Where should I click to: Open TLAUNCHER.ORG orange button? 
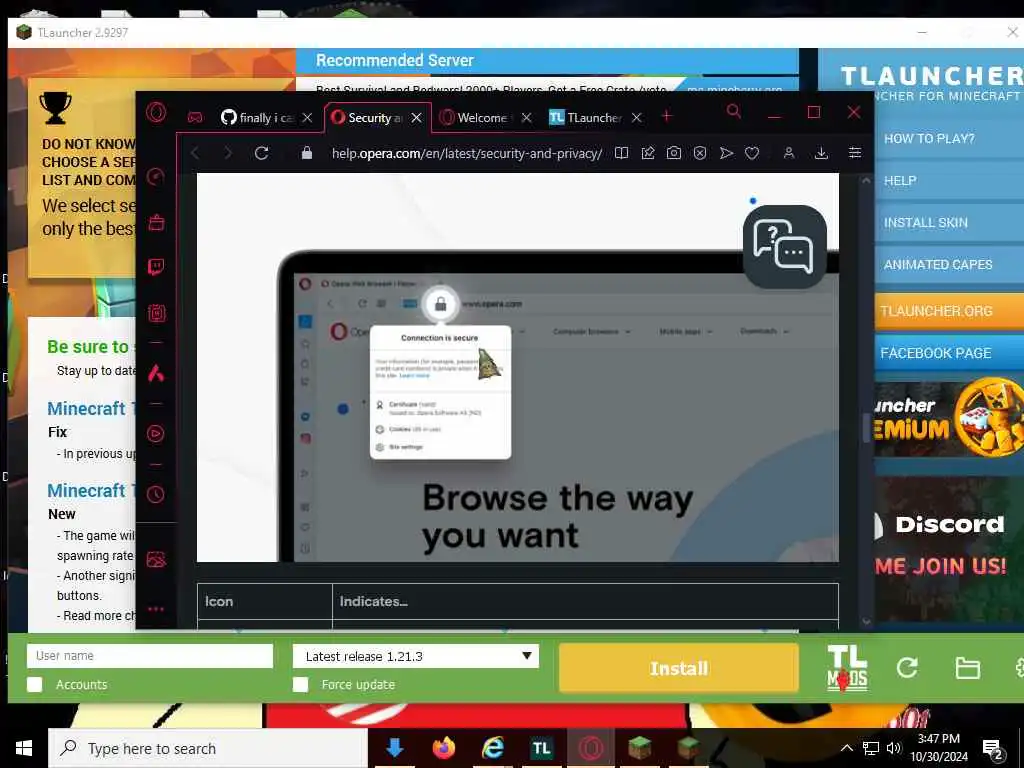pyautogui.click(x=949, y=311)
